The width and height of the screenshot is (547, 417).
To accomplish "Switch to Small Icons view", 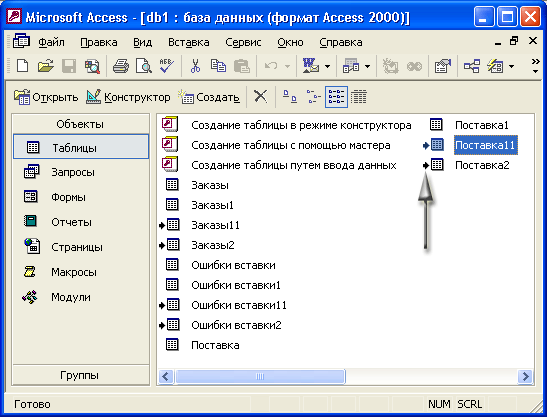I will tap(313, 96).
